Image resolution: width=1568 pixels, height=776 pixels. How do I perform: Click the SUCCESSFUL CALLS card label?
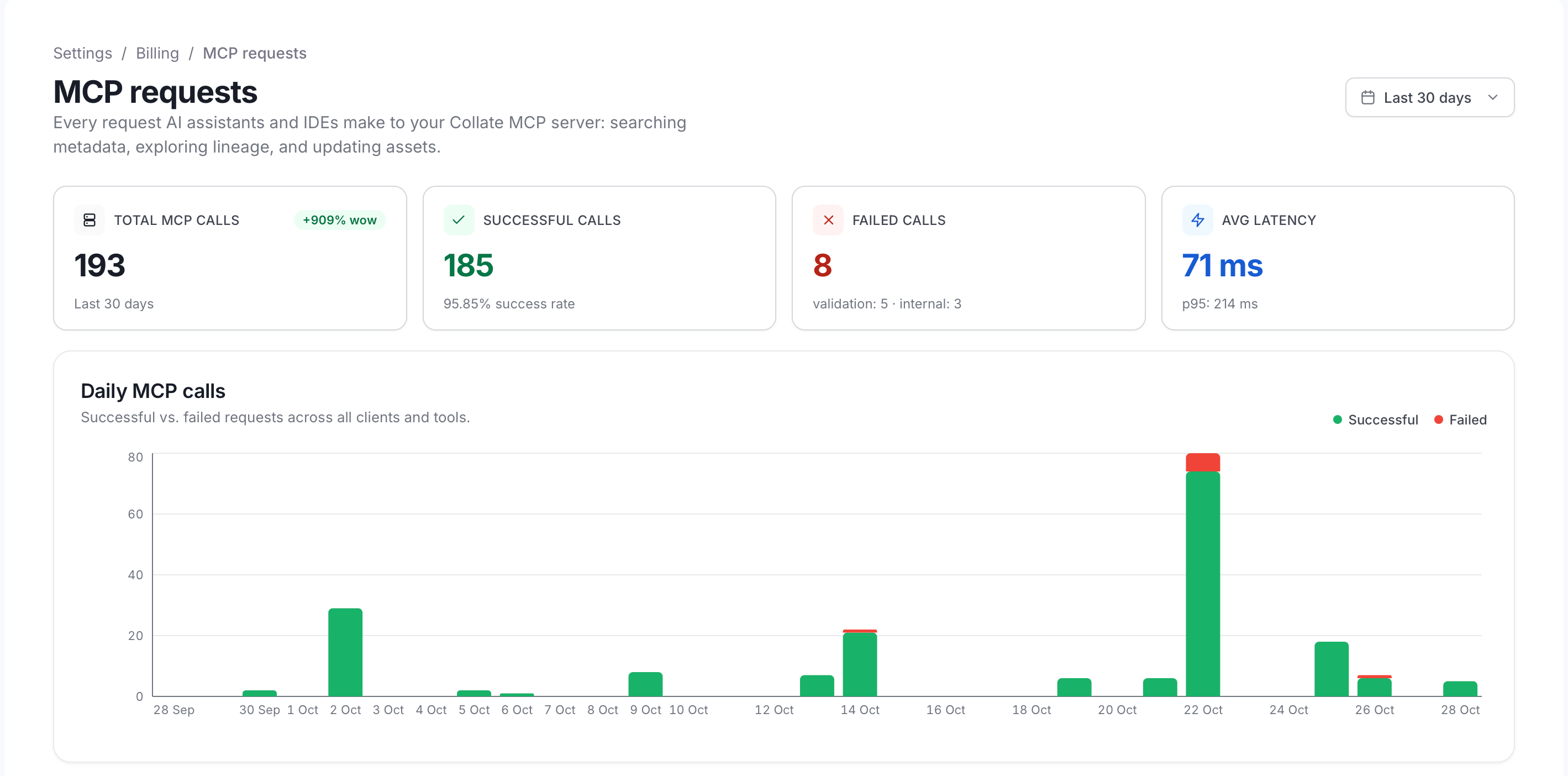click(551, 220)
